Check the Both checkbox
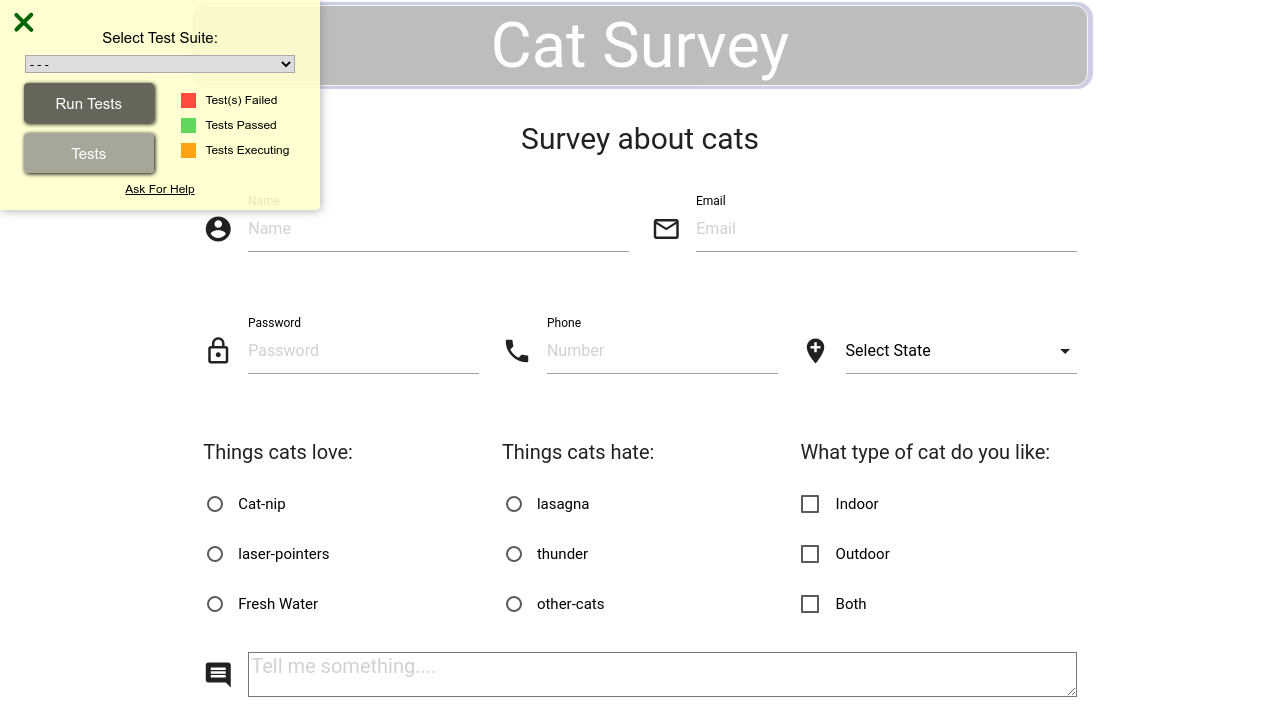The width and height of the screenshot is (1280, 720). (810, 604)
